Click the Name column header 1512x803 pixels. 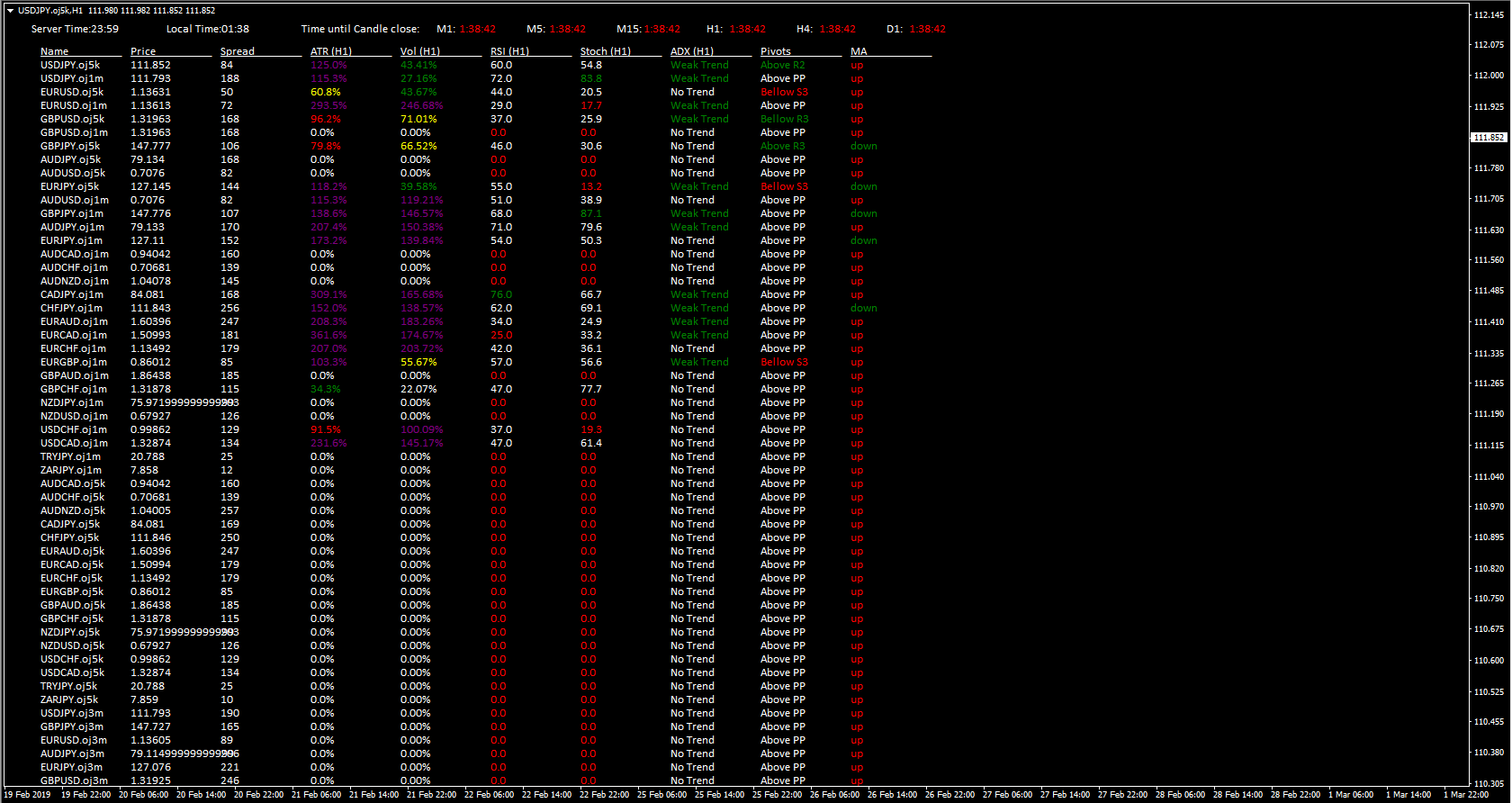pos(54,51)
